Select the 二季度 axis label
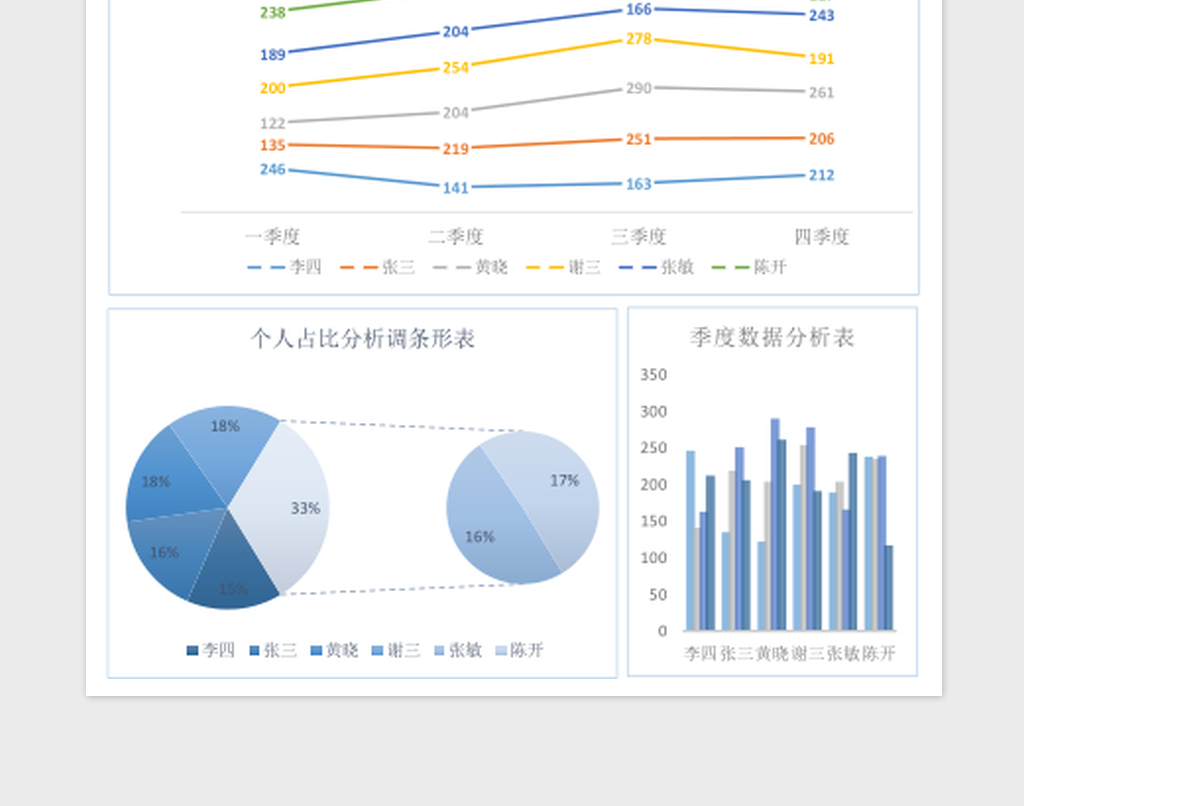This screenshot has height=806, width=1200. tap(455, 237)
